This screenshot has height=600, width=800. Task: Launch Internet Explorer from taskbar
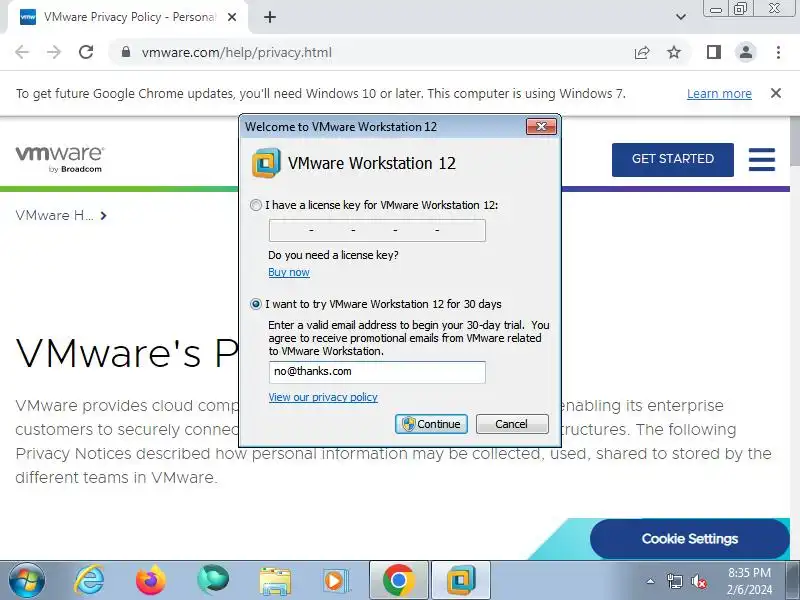pos(90,581)
